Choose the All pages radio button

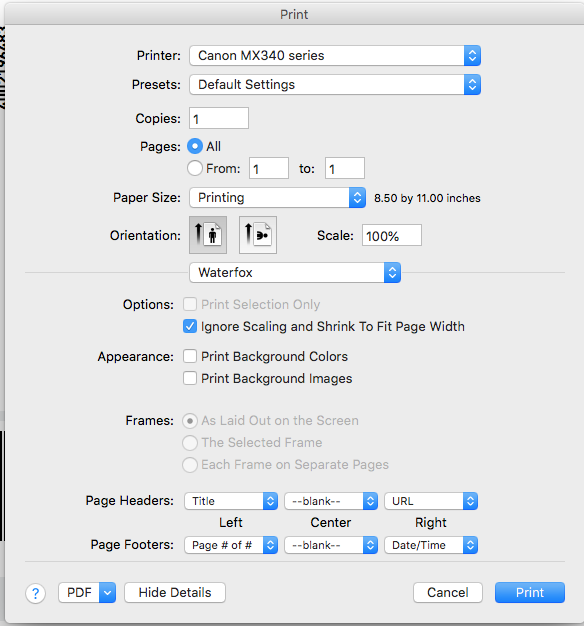(x=195, y=146)
